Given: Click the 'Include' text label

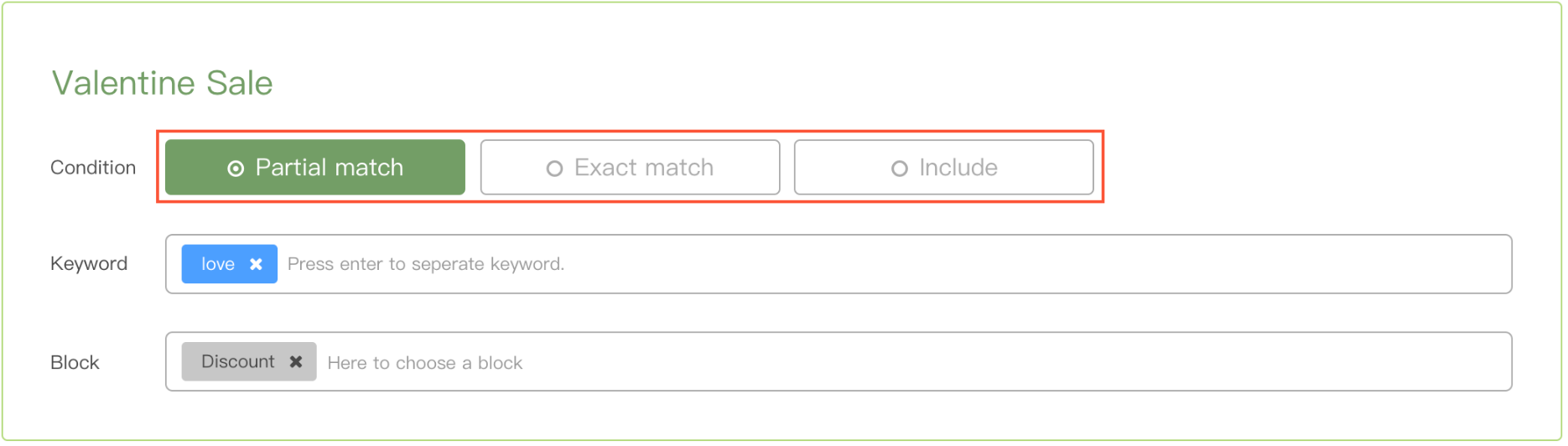Looking at the screenshot, I should 958,168.
